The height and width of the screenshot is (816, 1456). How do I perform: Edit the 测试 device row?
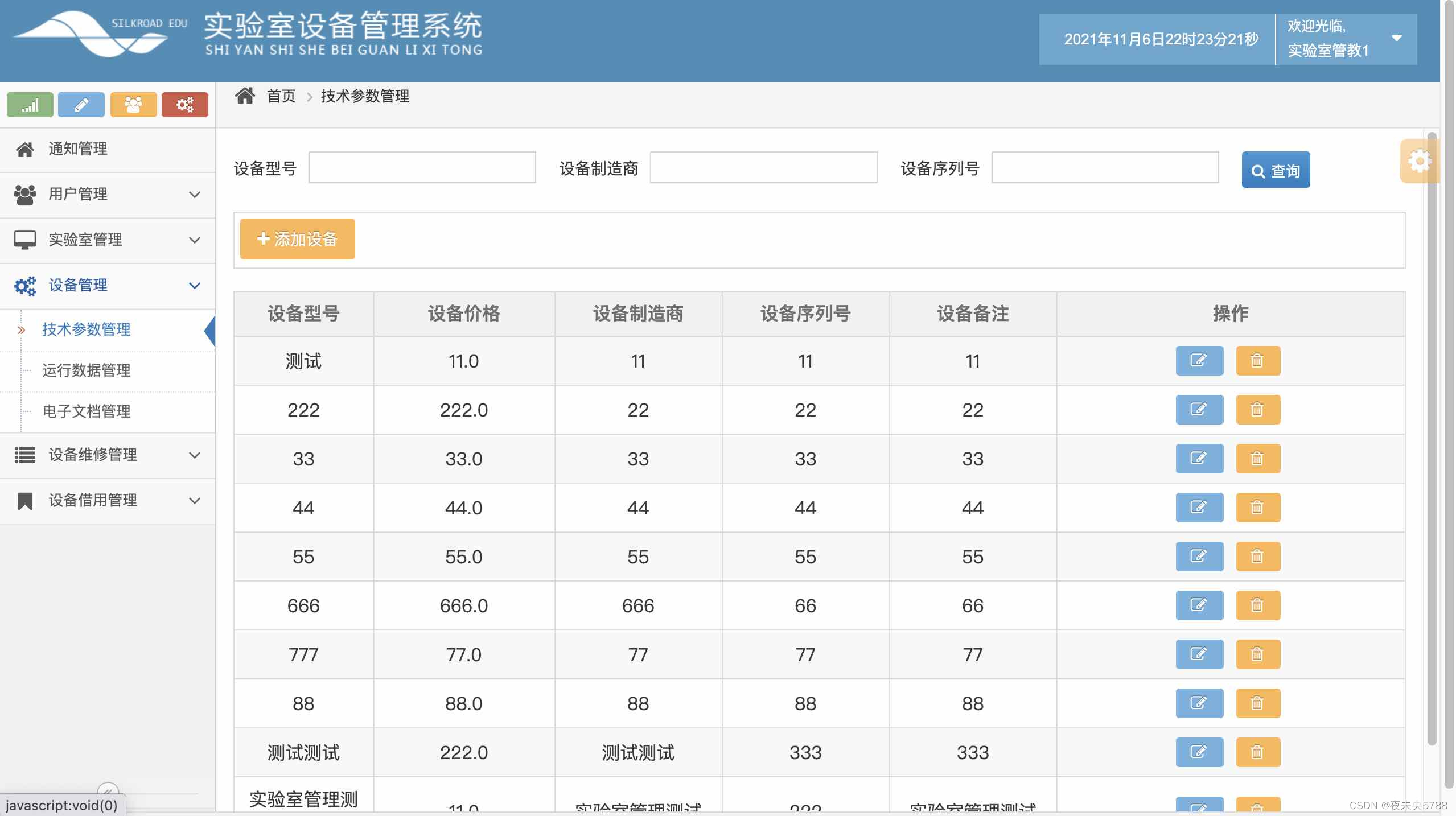(x=1199, y=361)
